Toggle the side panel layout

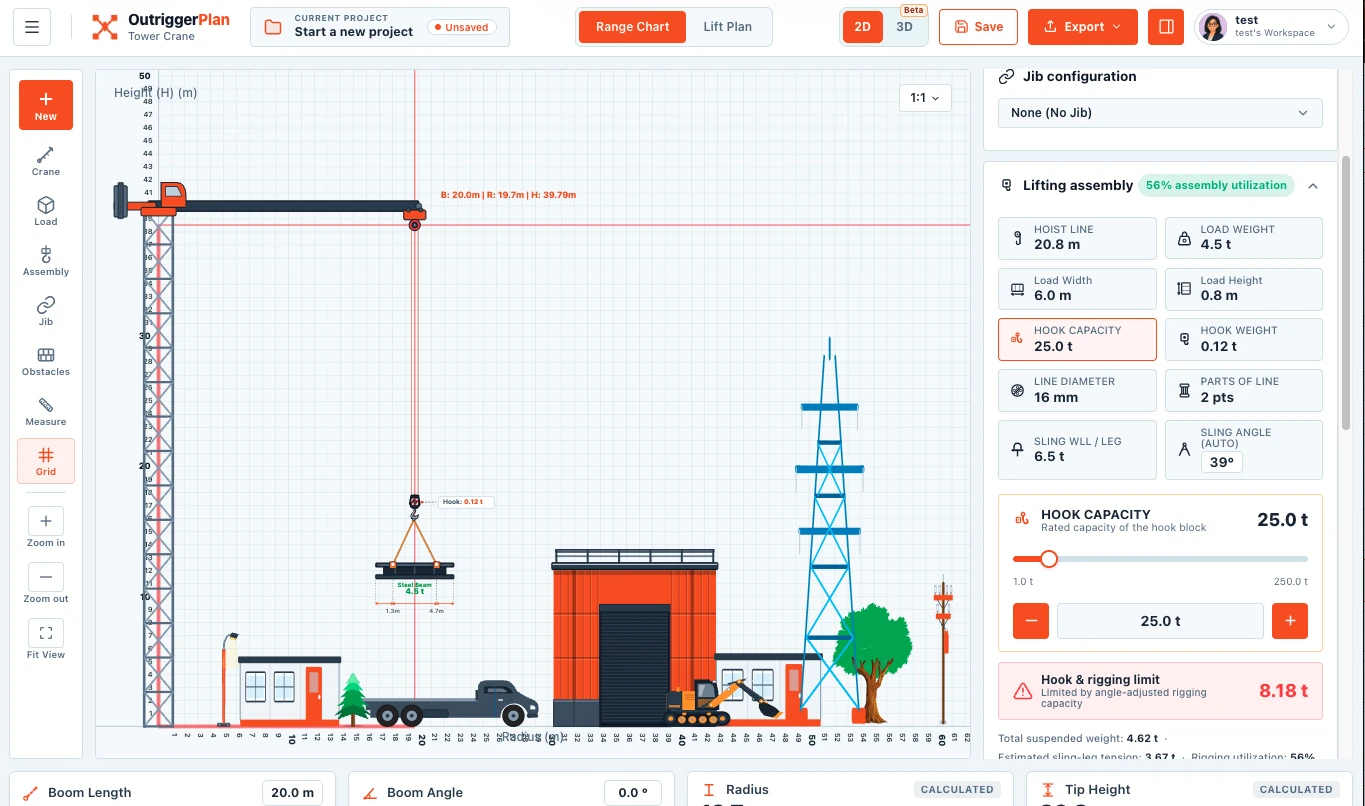tap(1166, 27)
